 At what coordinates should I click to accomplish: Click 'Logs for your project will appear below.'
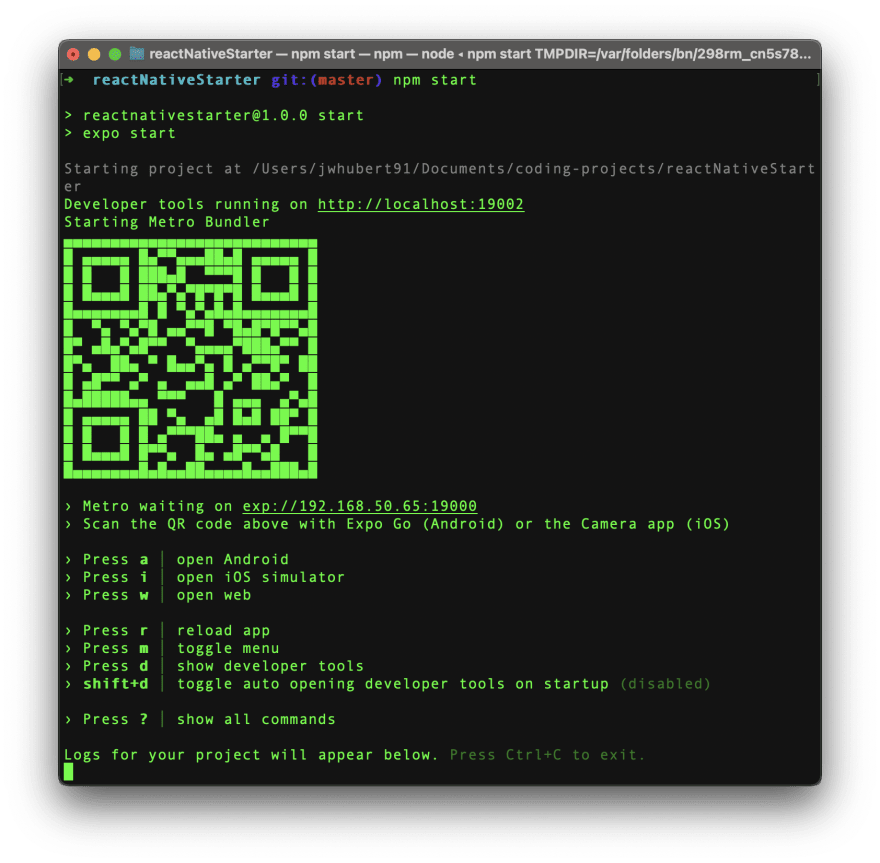(251, 755)
